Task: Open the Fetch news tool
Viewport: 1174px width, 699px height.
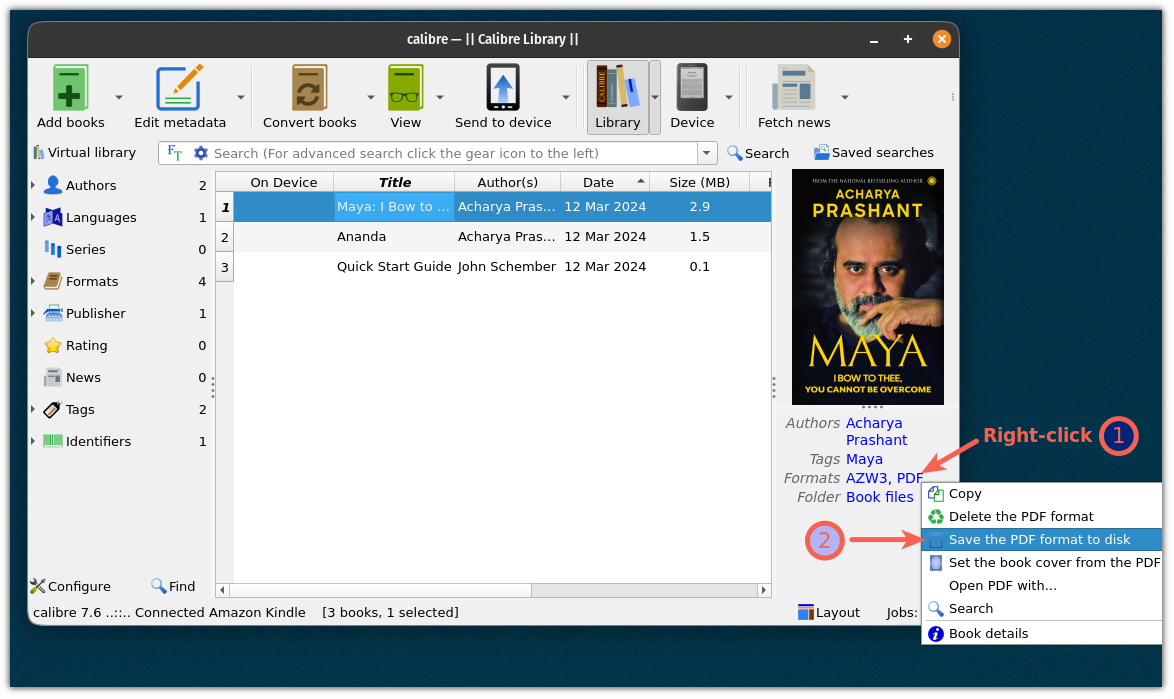Action: (793, 89)
